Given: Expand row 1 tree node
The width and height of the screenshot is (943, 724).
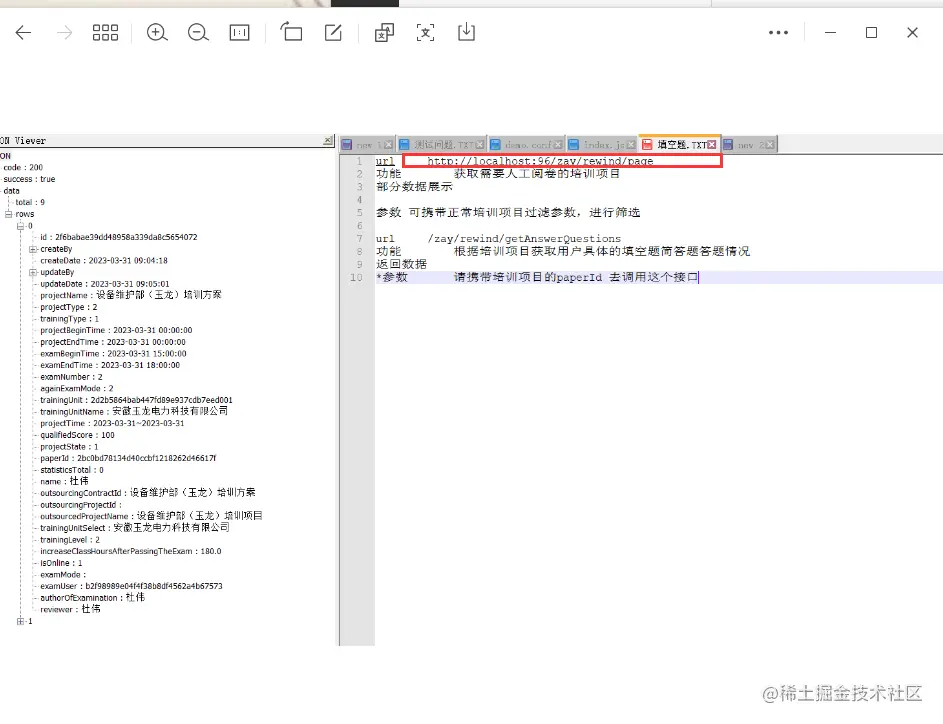Looking at the screenshot, I should [20, 621].
